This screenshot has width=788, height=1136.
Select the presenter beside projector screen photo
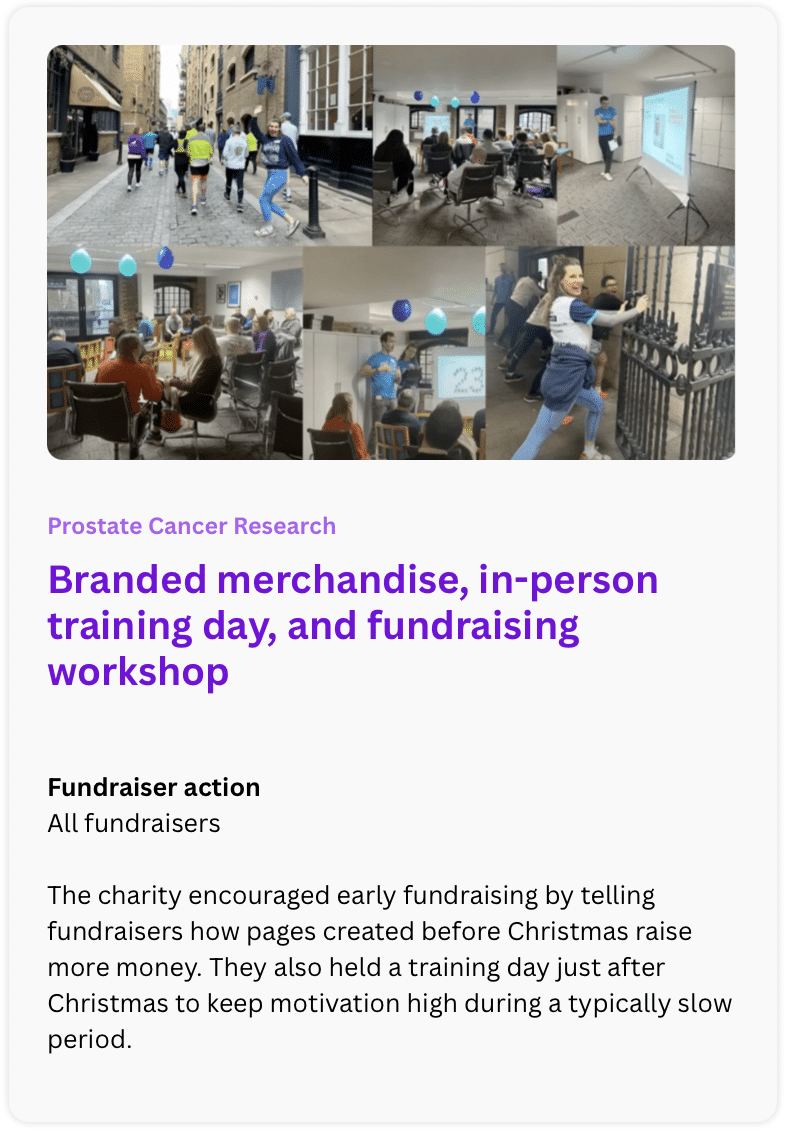coord(646,145)
